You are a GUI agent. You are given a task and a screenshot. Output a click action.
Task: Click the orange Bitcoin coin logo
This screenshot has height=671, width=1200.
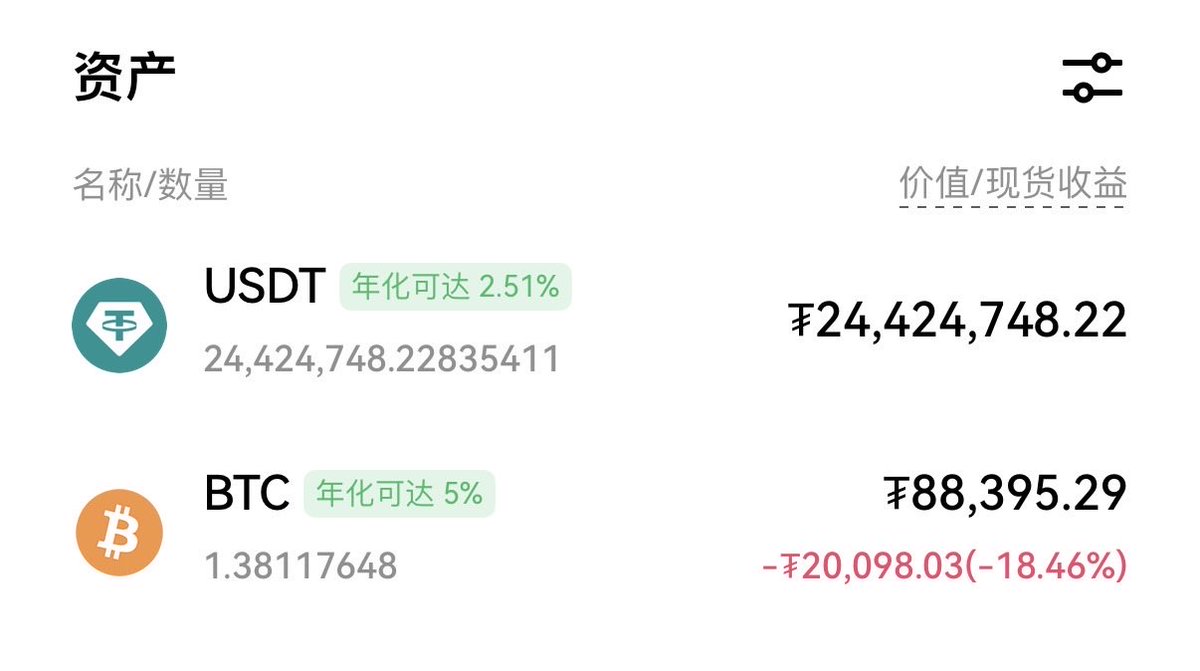click(x=119, y=531)
